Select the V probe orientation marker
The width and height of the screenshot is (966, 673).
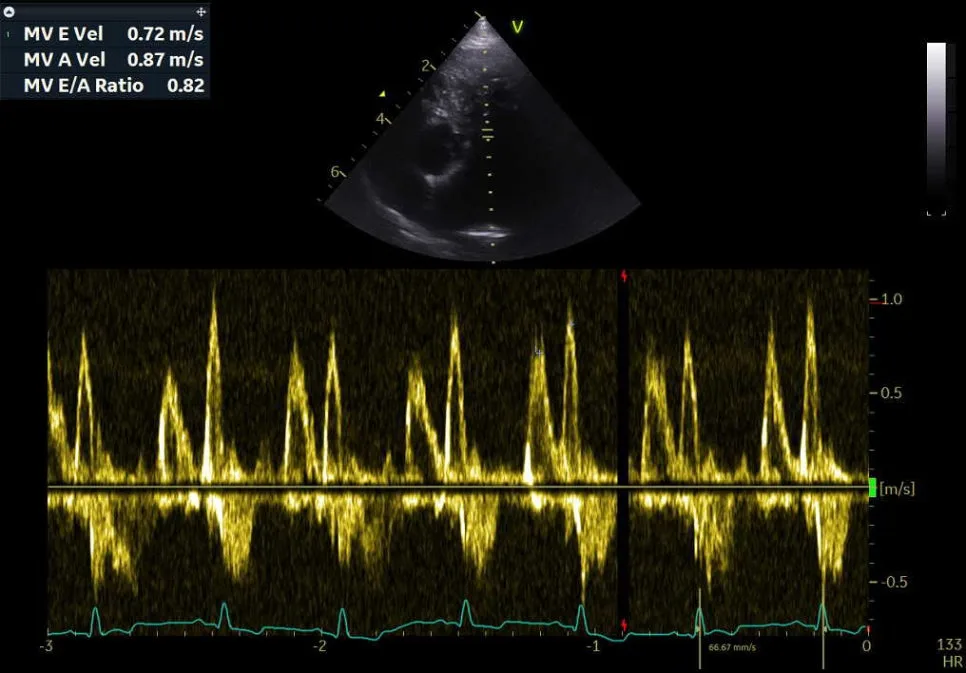point(518,27)
